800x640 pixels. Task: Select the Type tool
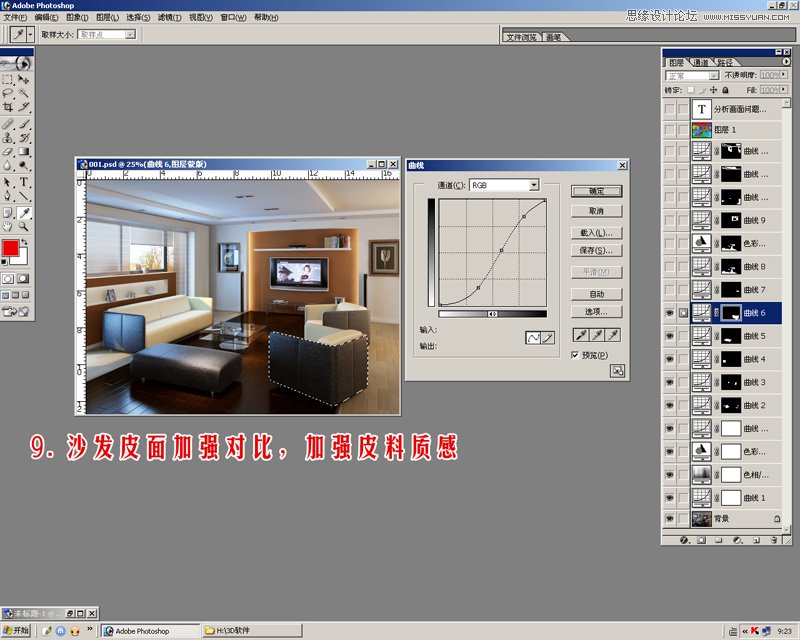click(x=24, y=183)
